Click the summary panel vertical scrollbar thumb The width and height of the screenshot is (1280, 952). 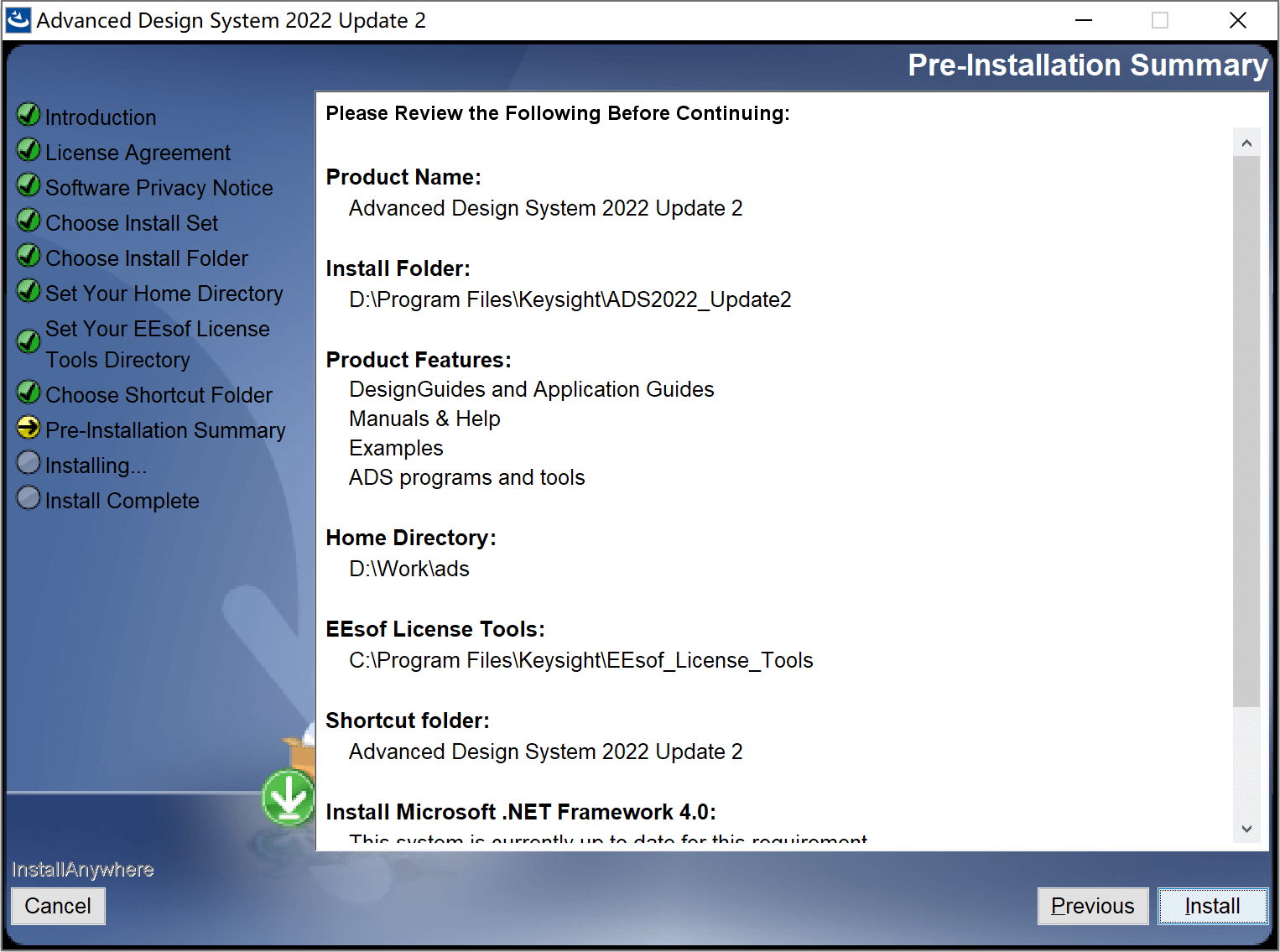pos(1246,431)
